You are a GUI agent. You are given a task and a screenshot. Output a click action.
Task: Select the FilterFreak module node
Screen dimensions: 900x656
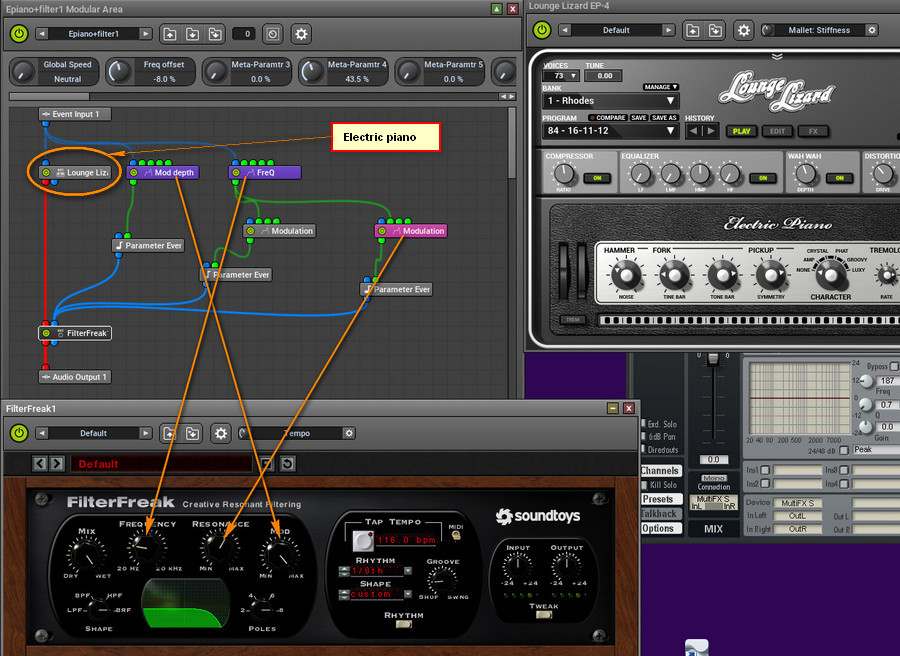(75, 333)
